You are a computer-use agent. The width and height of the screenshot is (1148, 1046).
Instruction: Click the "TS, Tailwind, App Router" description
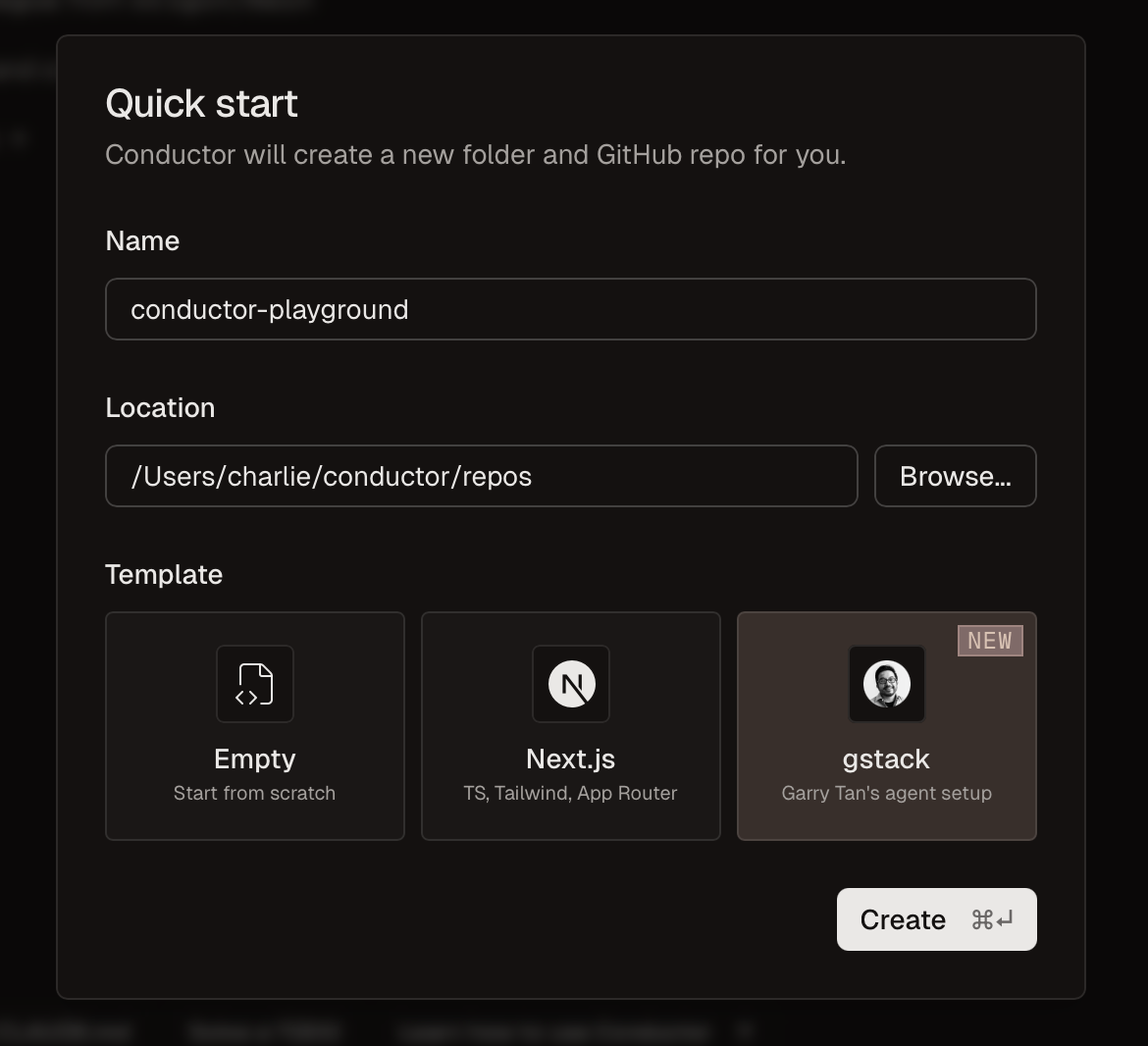coord(571,793)
